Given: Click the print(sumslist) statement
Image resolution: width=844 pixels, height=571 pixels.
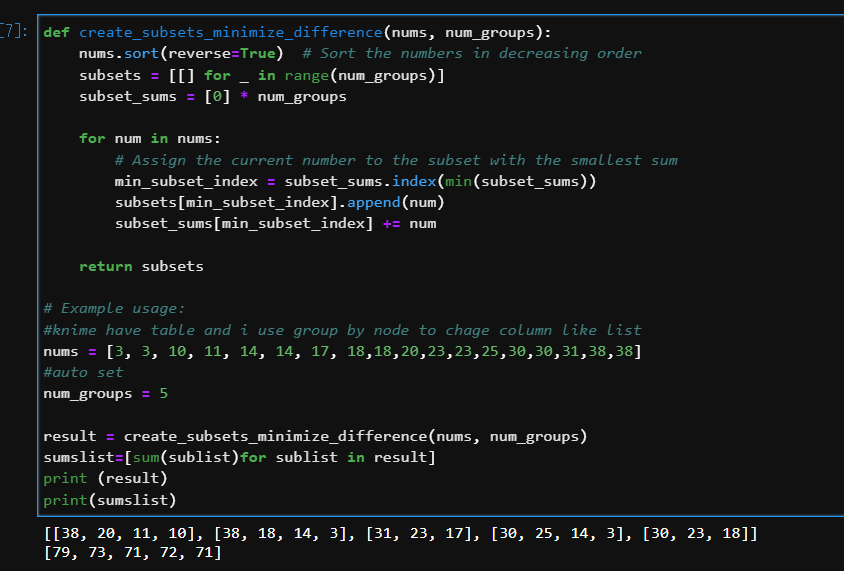Looking at the screenshot, I should coord(109,499).
